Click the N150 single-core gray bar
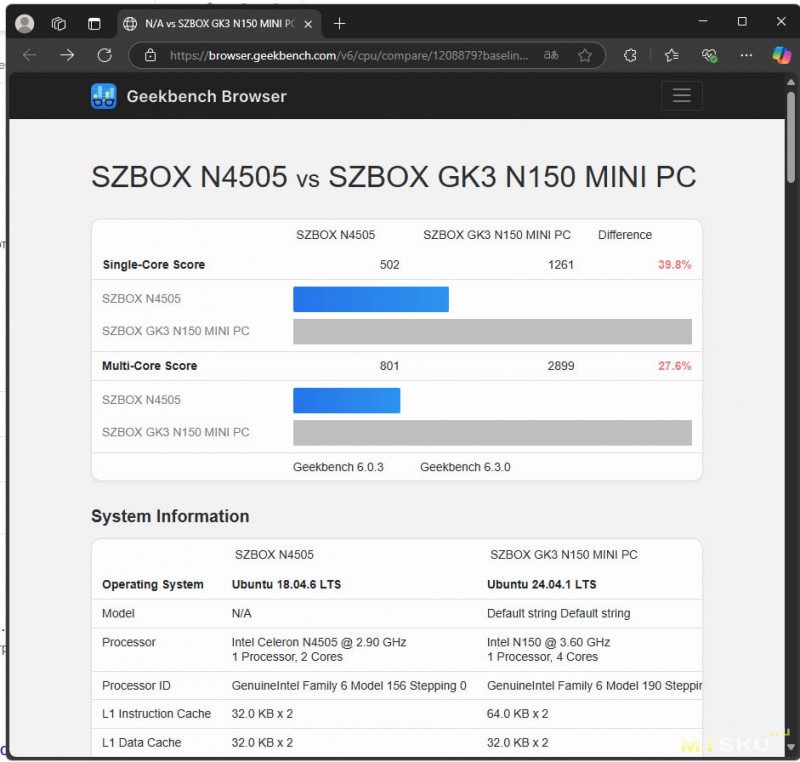 click(492, 332)
